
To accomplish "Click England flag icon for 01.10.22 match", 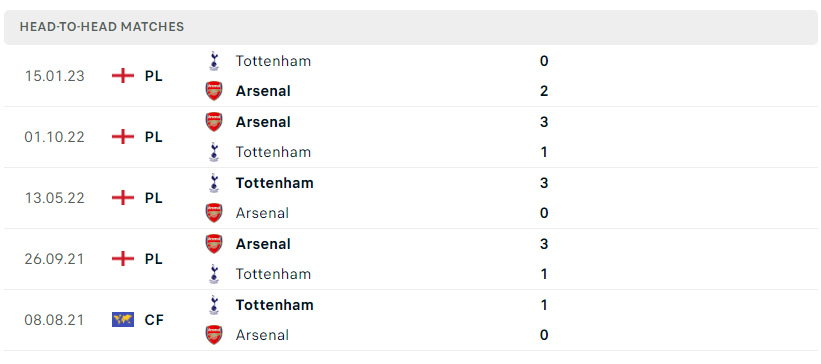I will click(x=123, y=137).
